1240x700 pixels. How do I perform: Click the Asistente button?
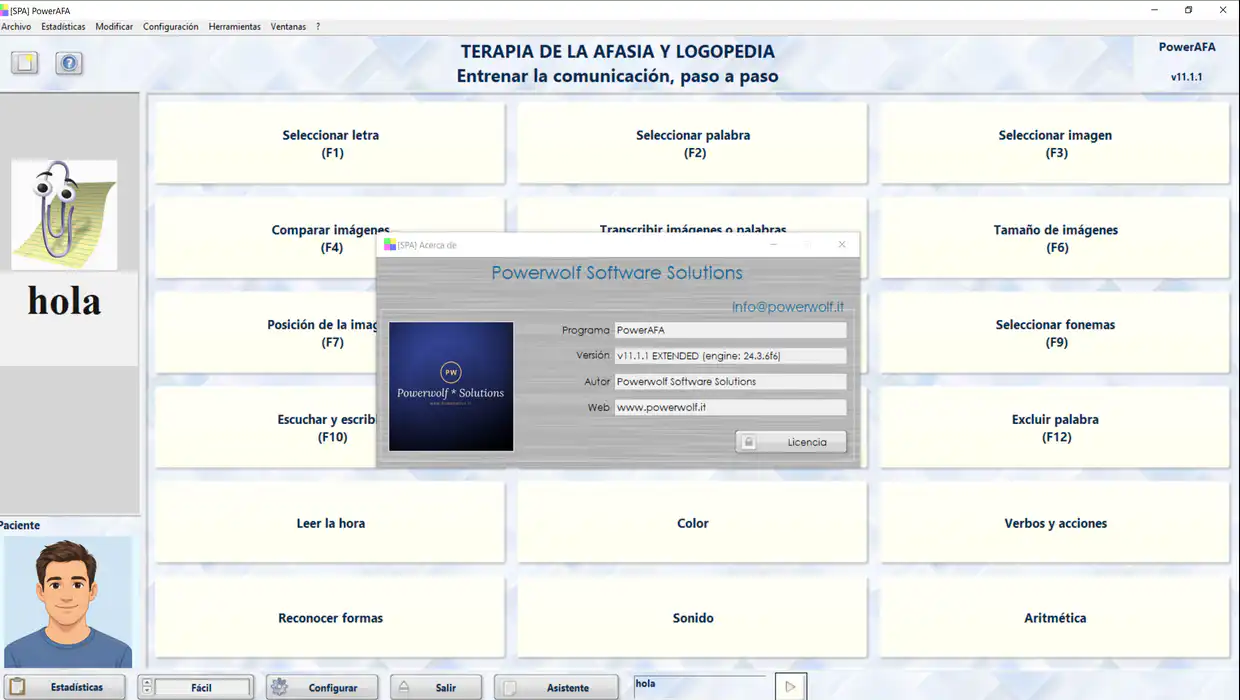(x=556, y=688)
